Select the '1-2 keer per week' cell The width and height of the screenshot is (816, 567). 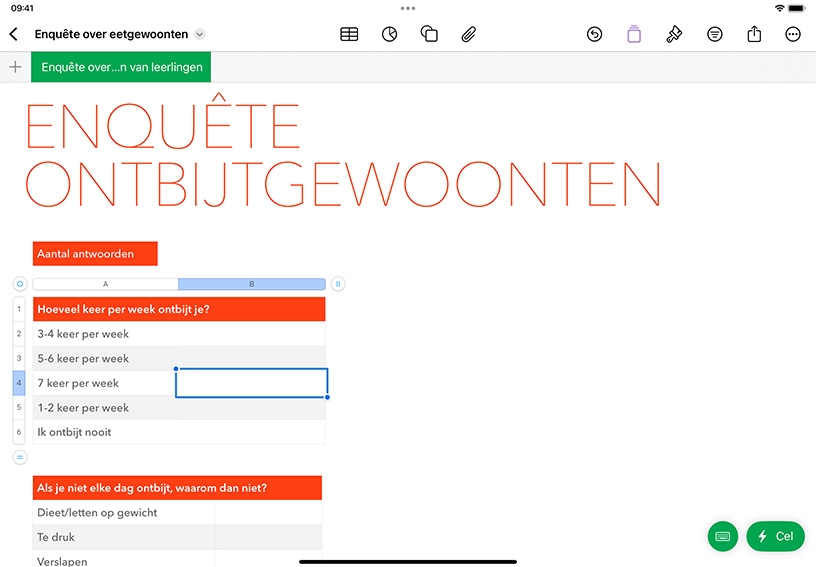105,407
